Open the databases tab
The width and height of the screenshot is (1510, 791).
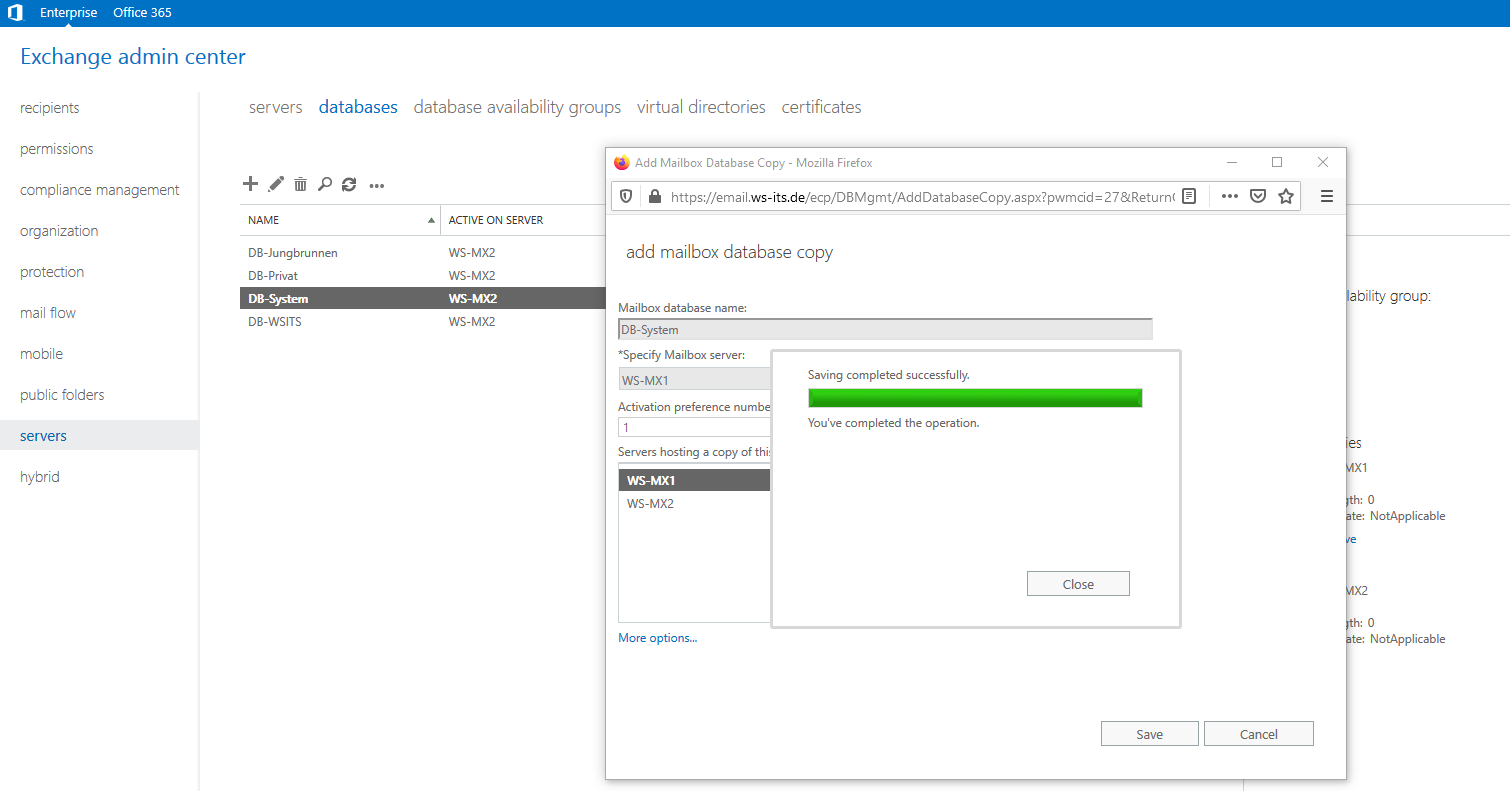(358, 107)
